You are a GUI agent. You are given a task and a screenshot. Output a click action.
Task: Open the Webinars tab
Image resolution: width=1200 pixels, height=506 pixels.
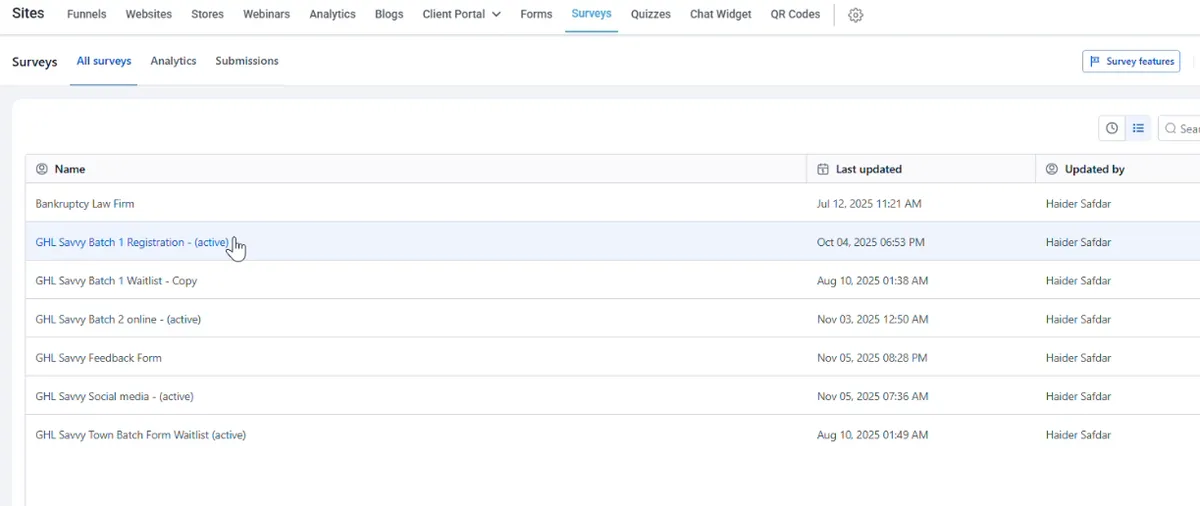[x=266, y=14]
